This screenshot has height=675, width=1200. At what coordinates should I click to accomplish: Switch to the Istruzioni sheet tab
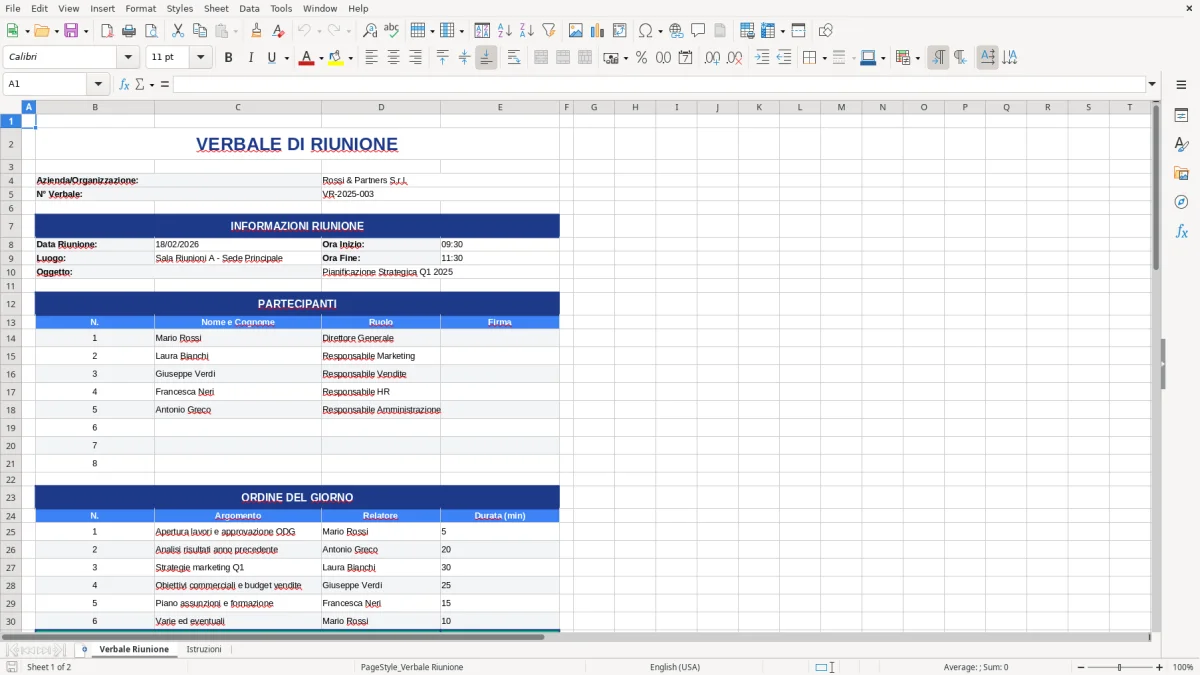pos(204,649)
